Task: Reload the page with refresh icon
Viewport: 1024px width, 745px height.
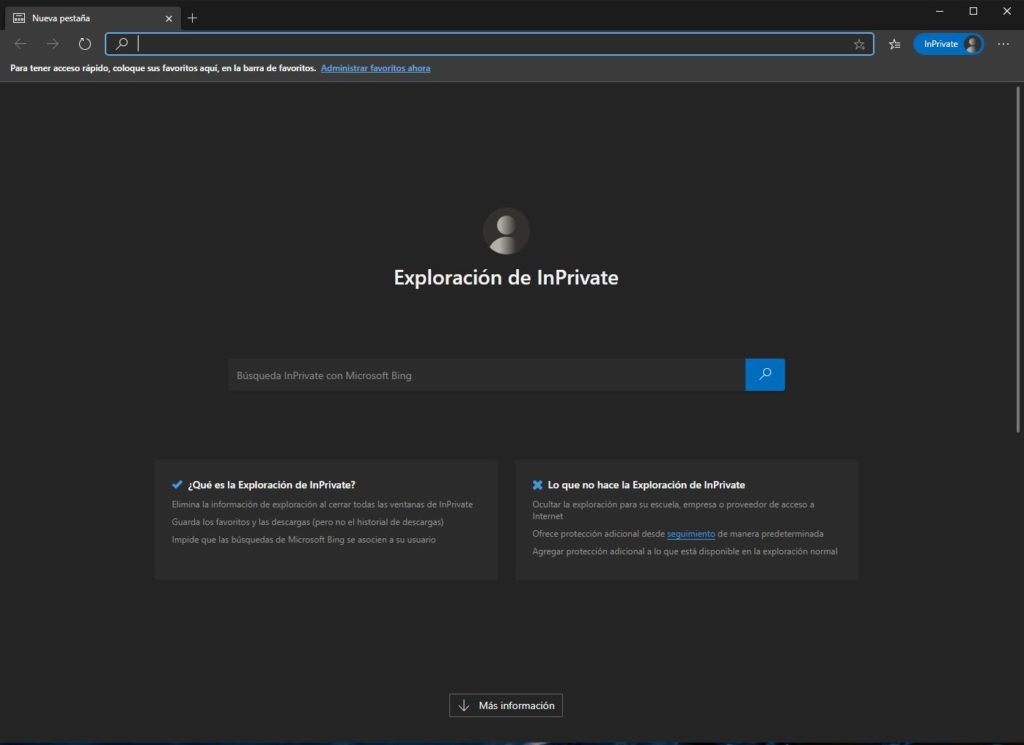Action: coord(85,44)
